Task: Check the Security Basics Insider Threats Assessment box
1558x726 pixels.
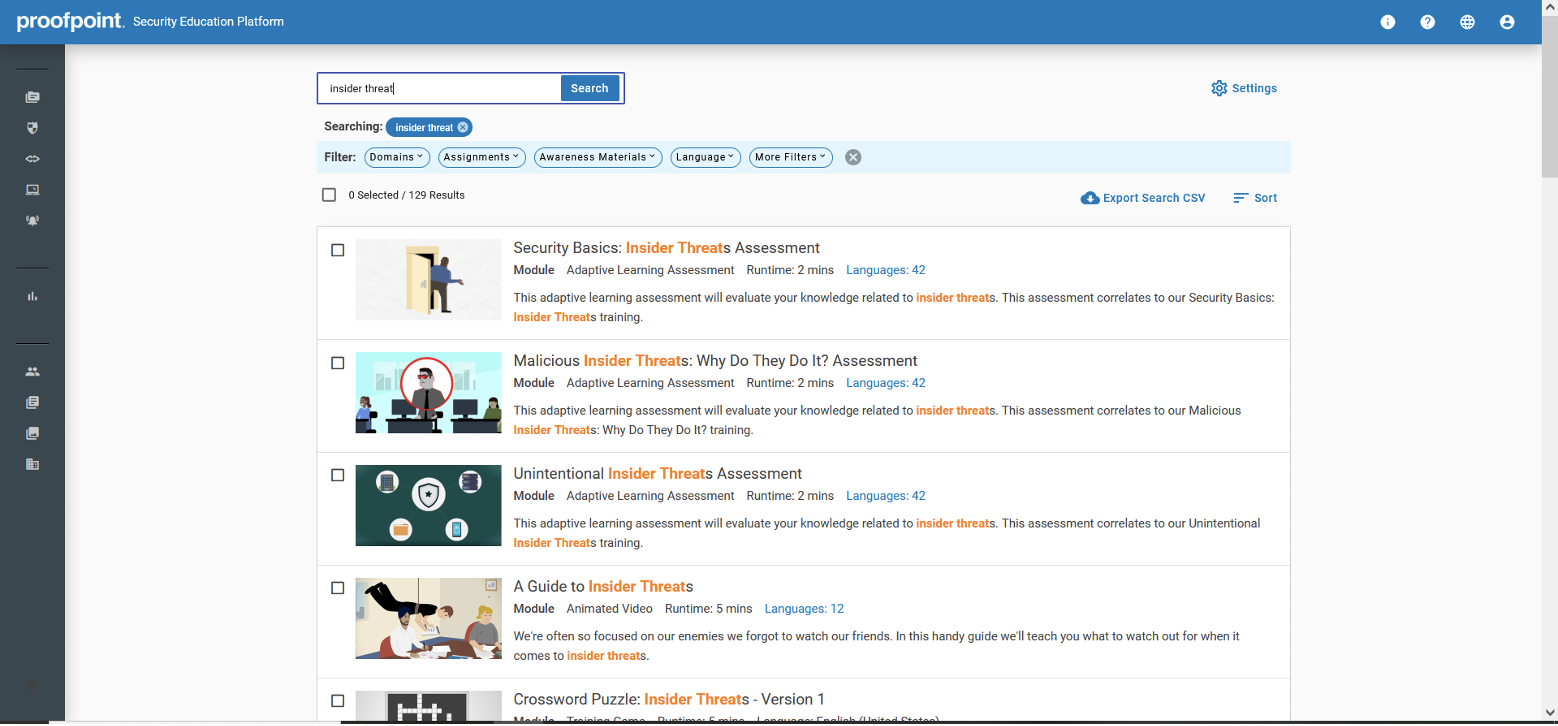Action: 338,250
